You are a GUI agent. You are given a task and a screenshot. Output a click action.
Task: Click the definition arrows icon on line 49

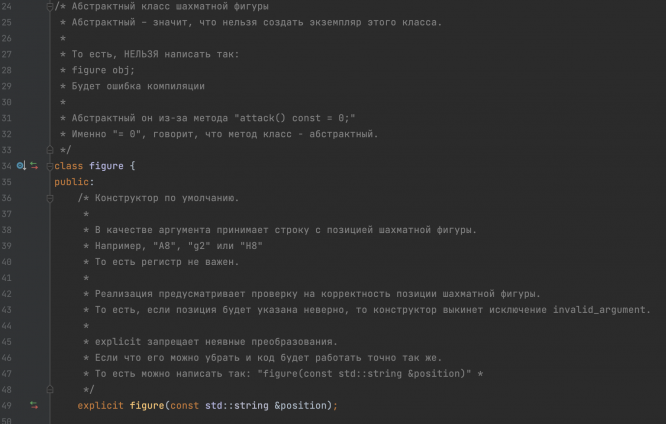tap(33, 405)
